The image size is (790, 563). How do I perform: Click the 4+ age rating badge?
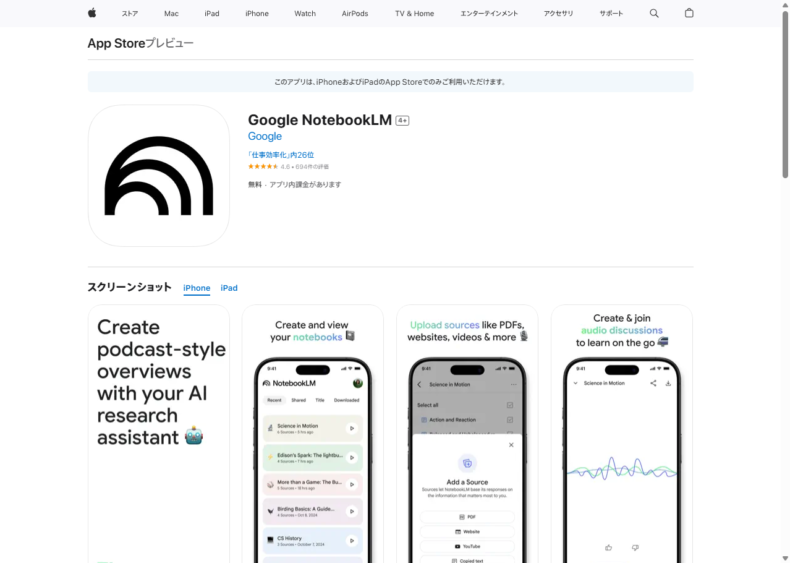tap(402, 120)
